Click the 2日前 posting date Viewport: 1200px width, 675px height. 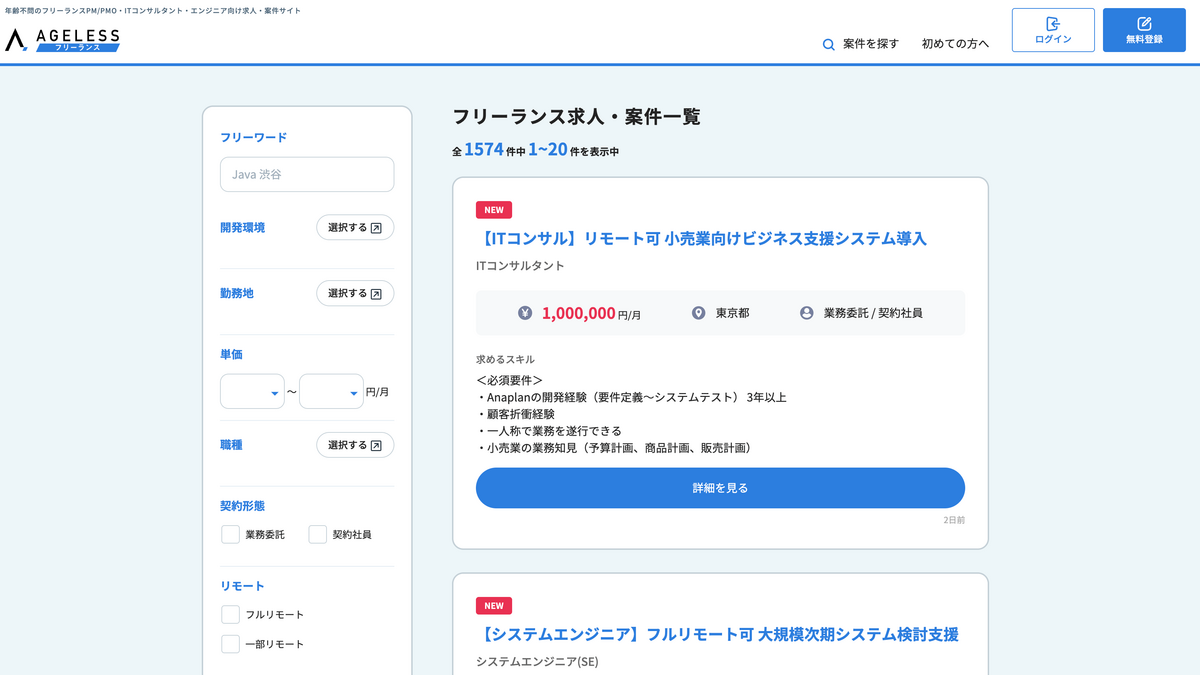(x=954, y=521)
